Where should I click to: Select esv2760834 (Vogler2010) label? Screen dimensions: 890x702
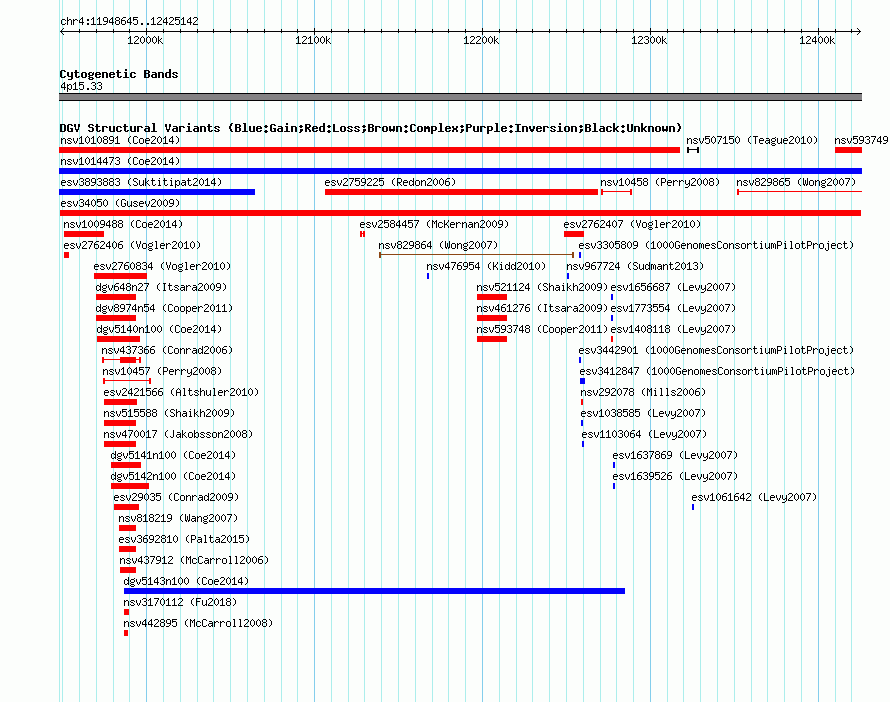(x=162, y=266)
